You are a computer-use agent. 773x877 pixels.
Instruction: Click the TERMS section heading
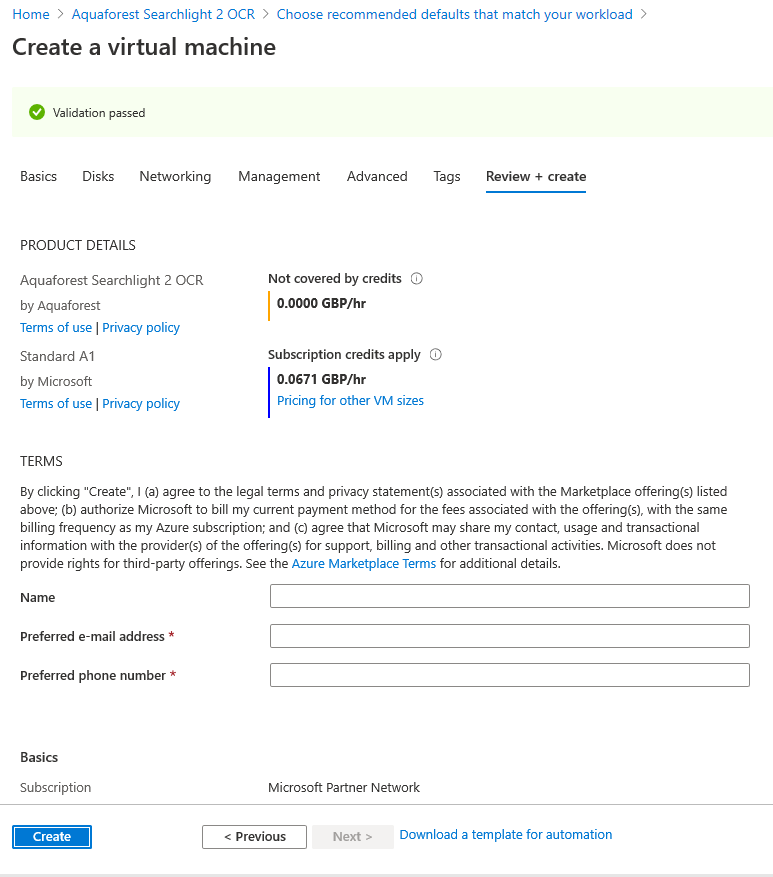pyautogui.click(x=41, y=461)
